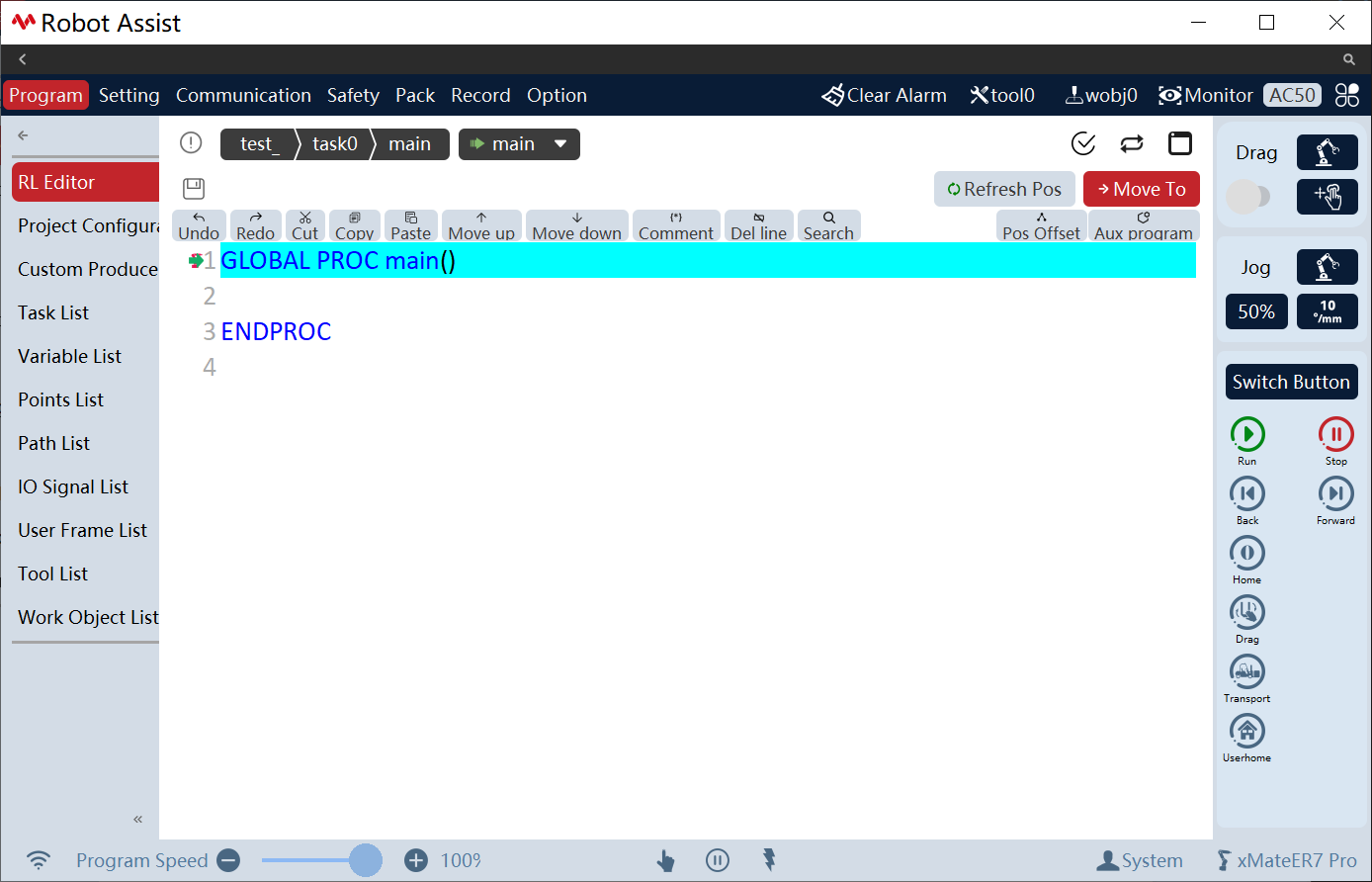Click the hand-plus teaching icon button
This screenshot has height=882, width=1372.
point(1328,197)
